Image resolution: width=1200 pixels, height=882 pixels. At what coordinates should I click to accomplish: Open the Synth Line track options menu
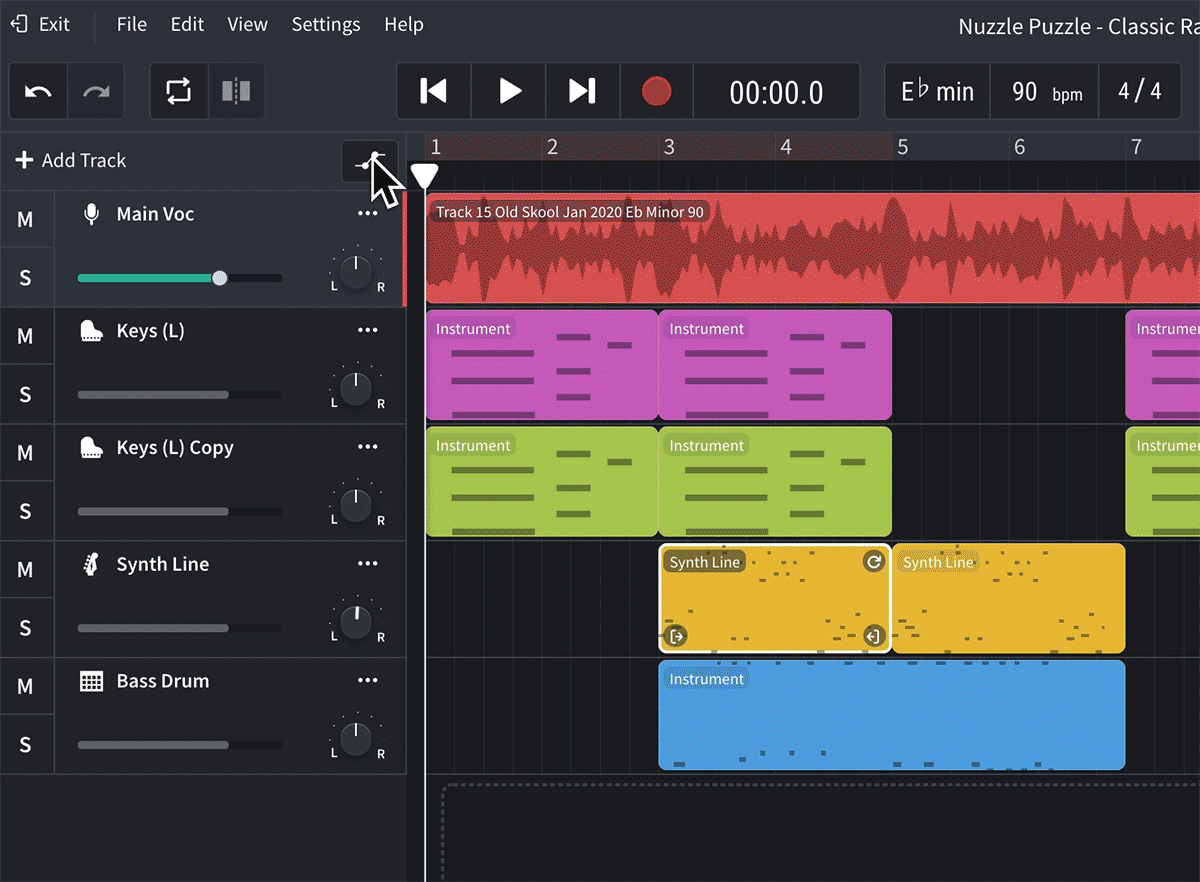(x=368, y=564)
